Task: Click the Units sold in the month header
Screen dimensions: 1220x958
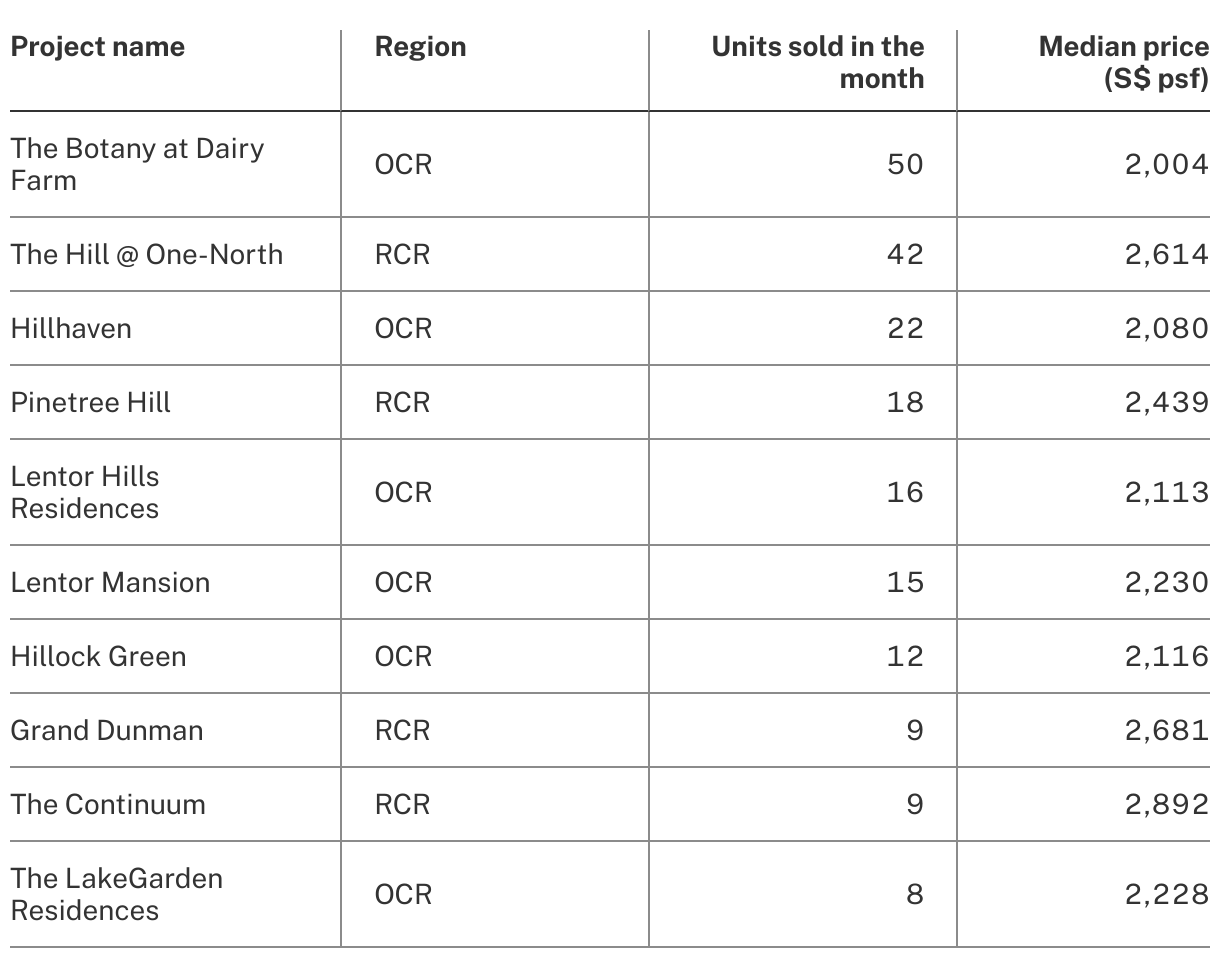Action: (x=817, y=62)
